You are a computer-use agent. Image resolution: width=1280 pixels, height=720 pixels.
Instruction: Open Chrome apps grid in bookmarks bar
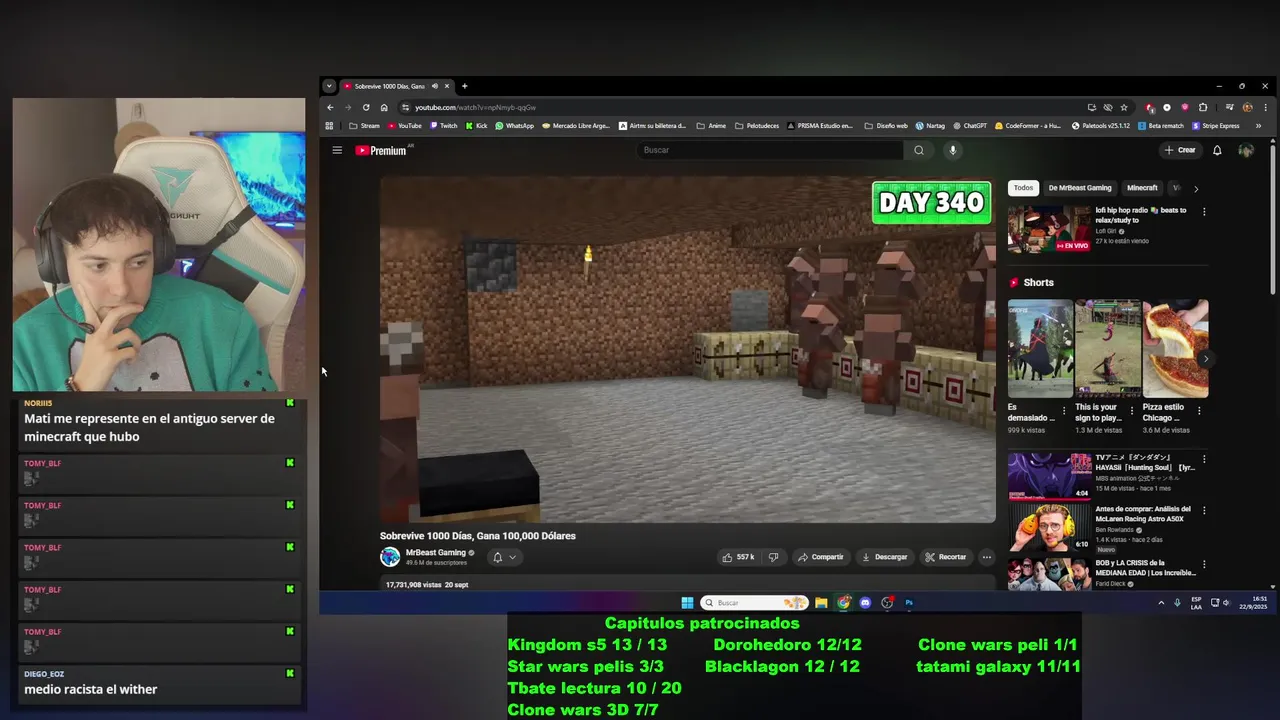pos(329,126)
